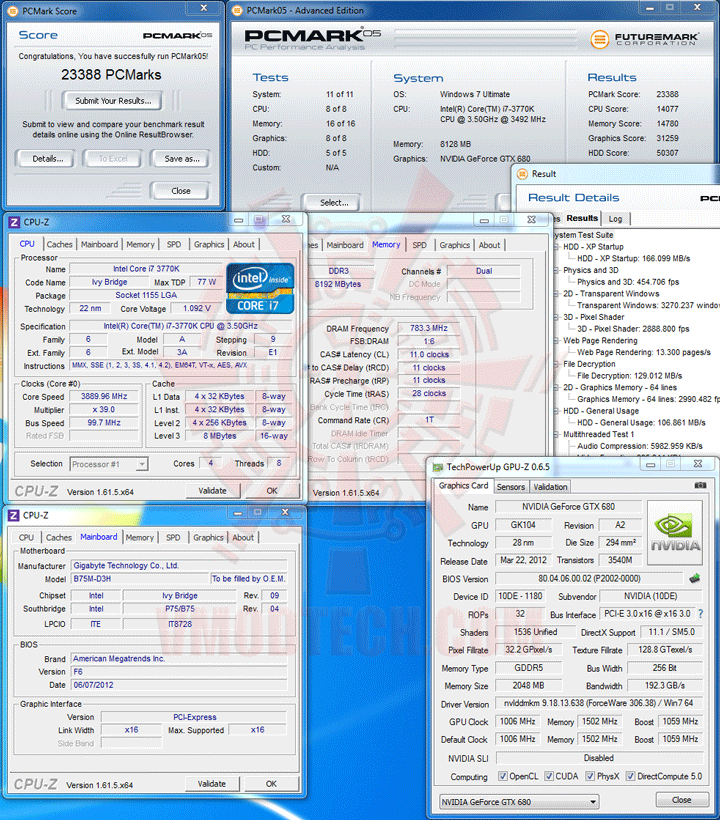Switch to Sensors tab in GPU-Z
This screenshot has width=720, height=820.
click(510, 487)
